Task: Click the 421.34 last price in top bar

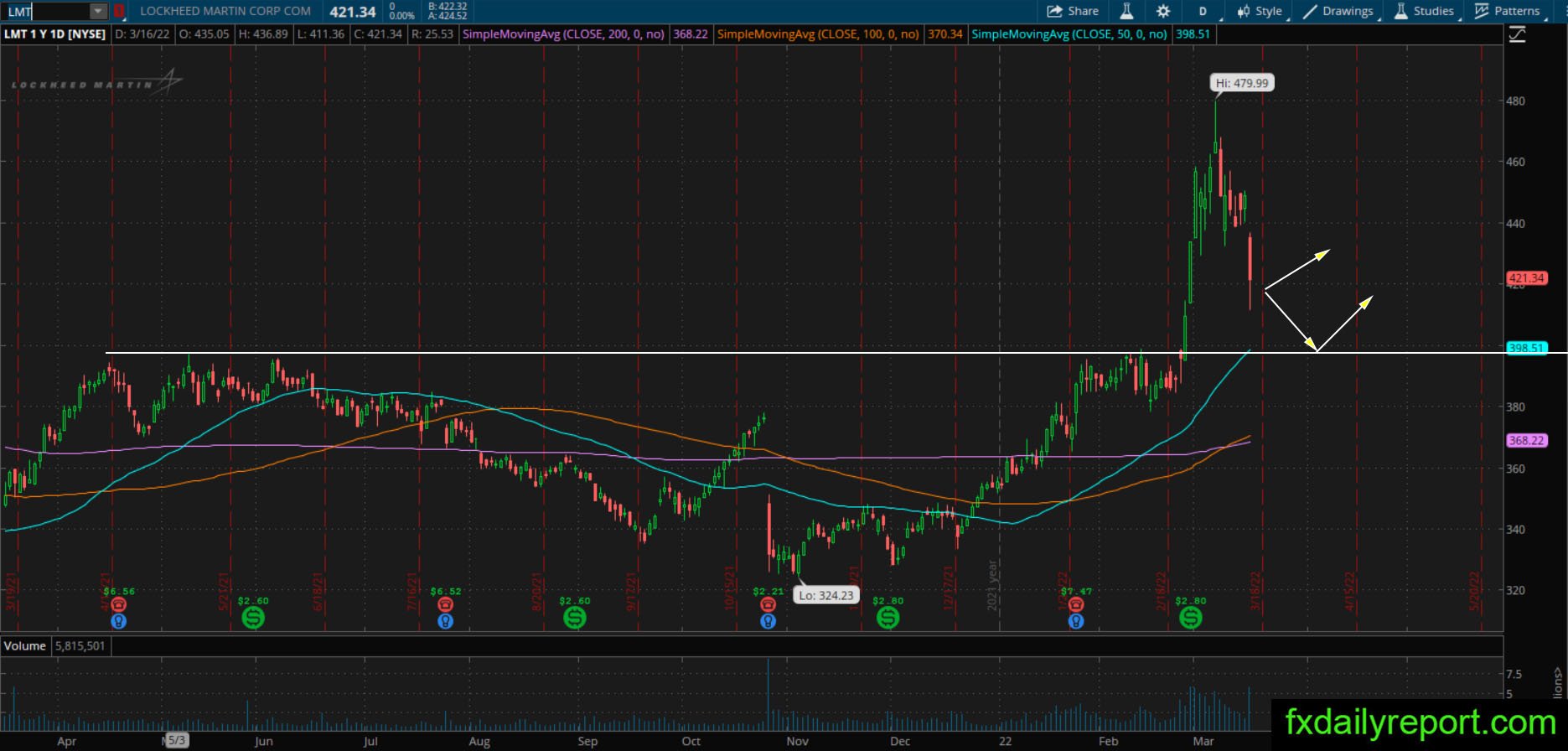Action: tap(352, 12)
